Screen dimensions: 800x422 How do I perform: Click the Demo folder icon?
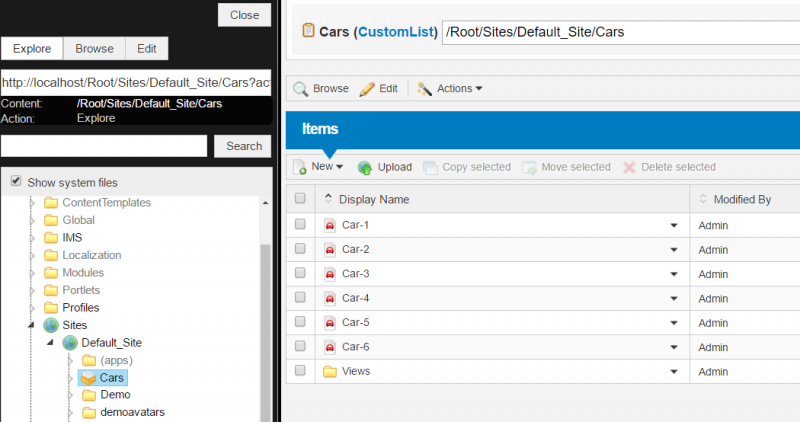click(x=89, y=395)
